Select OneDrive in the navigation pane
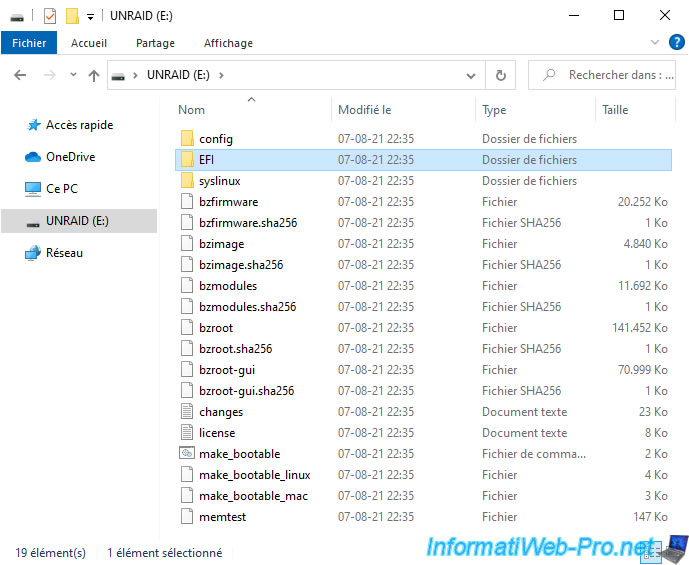The width and height of the screenshot is (689, 565). click(70, 157)
